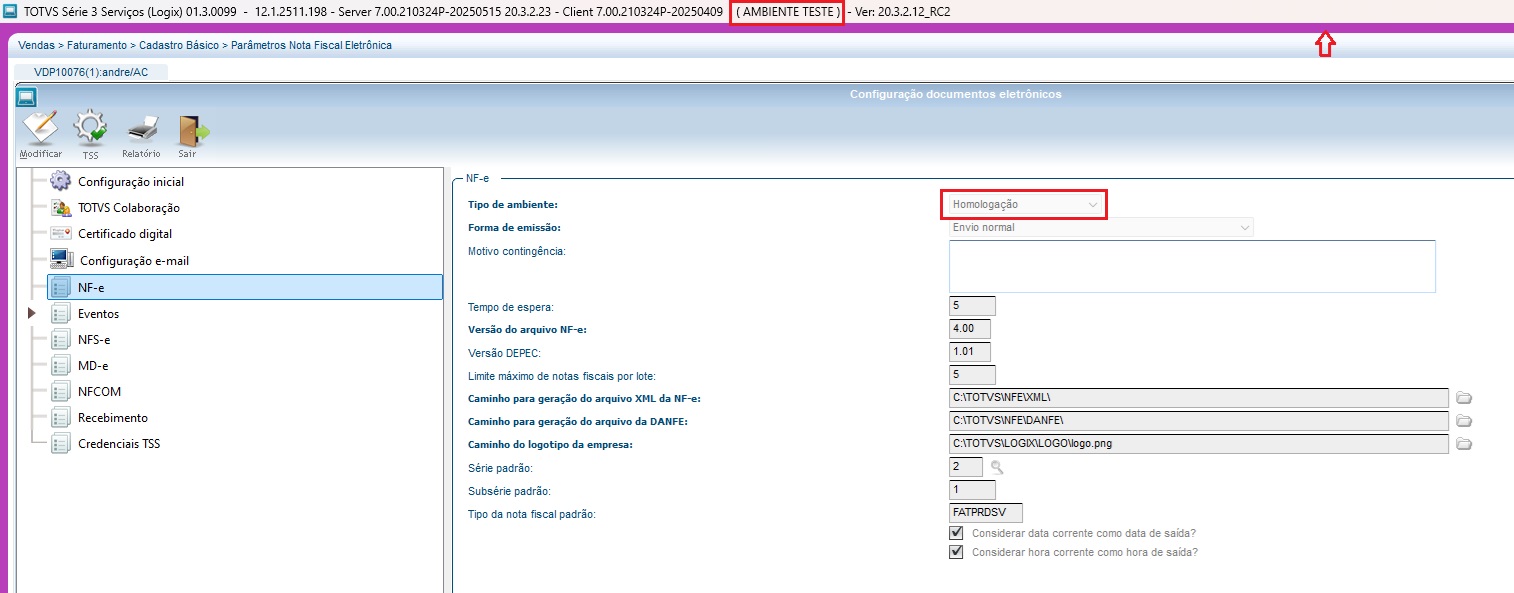Select the NFCOM tree item

[99, 392]
